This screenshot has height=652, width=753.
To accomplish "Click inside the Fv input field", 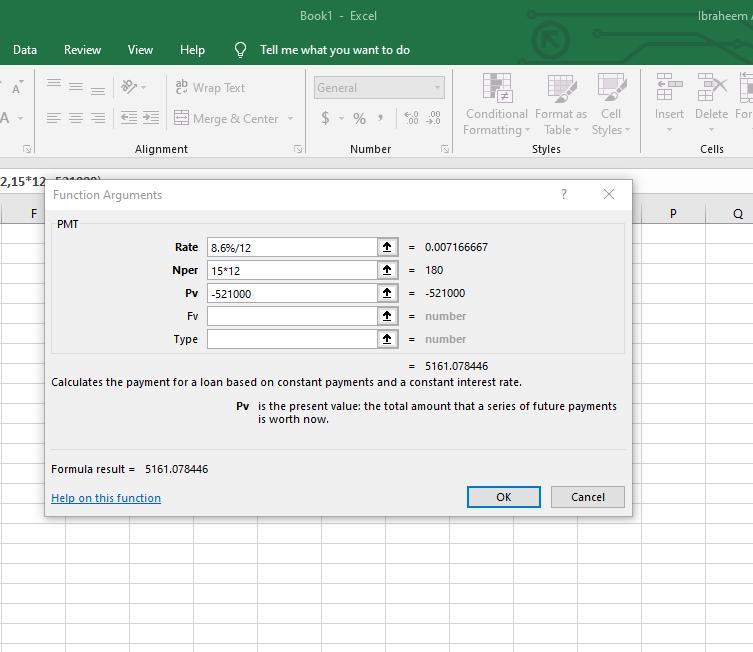I will point(291,316).
